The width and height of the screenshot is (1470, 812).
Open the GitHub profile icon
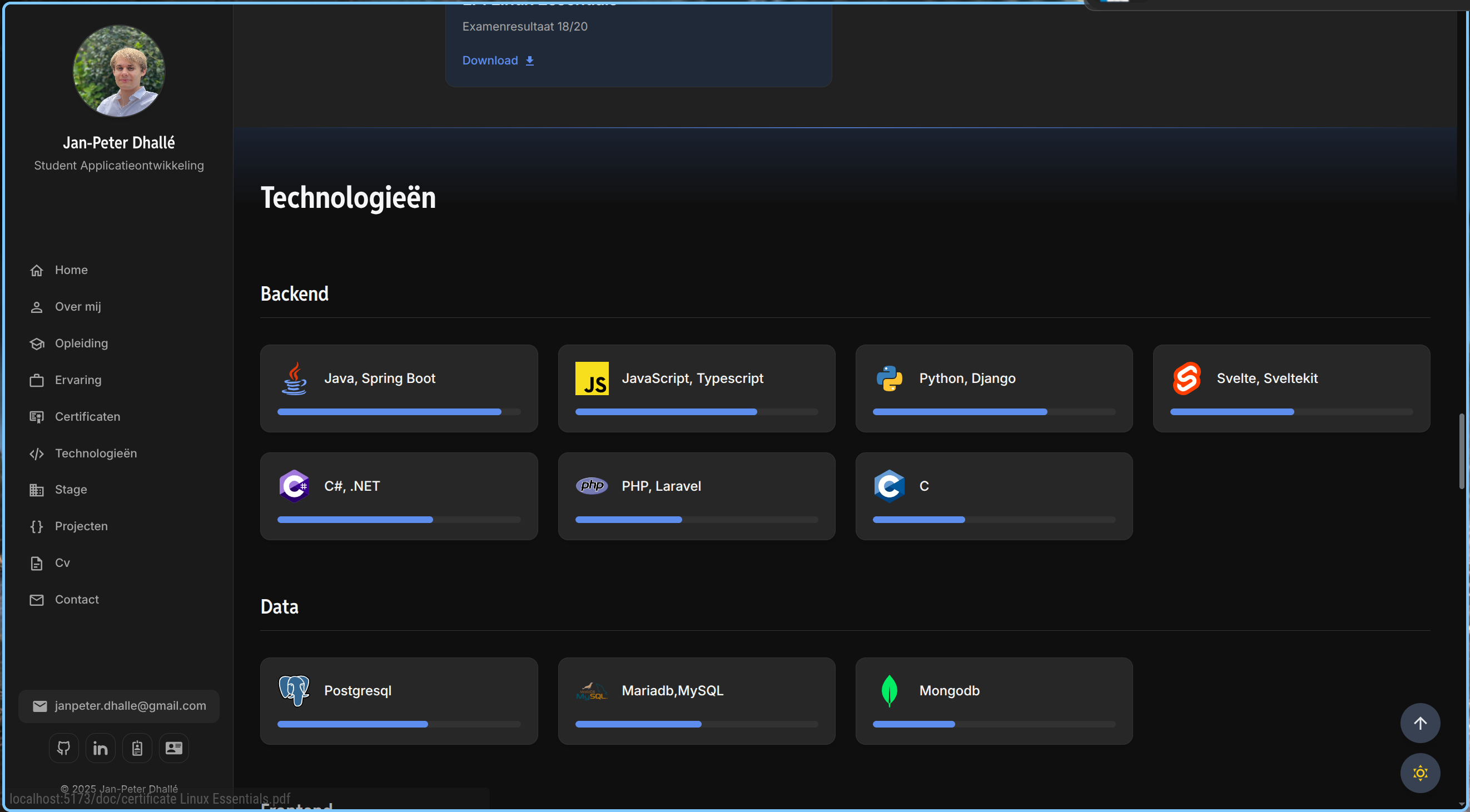63,748
